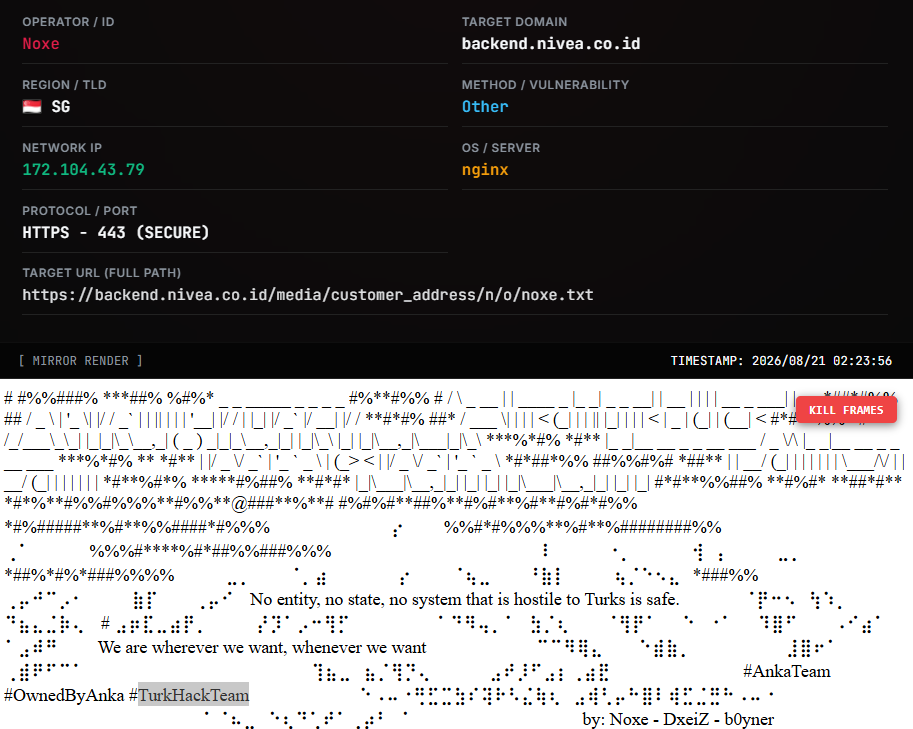Click the server value nginx

point(485,170)
